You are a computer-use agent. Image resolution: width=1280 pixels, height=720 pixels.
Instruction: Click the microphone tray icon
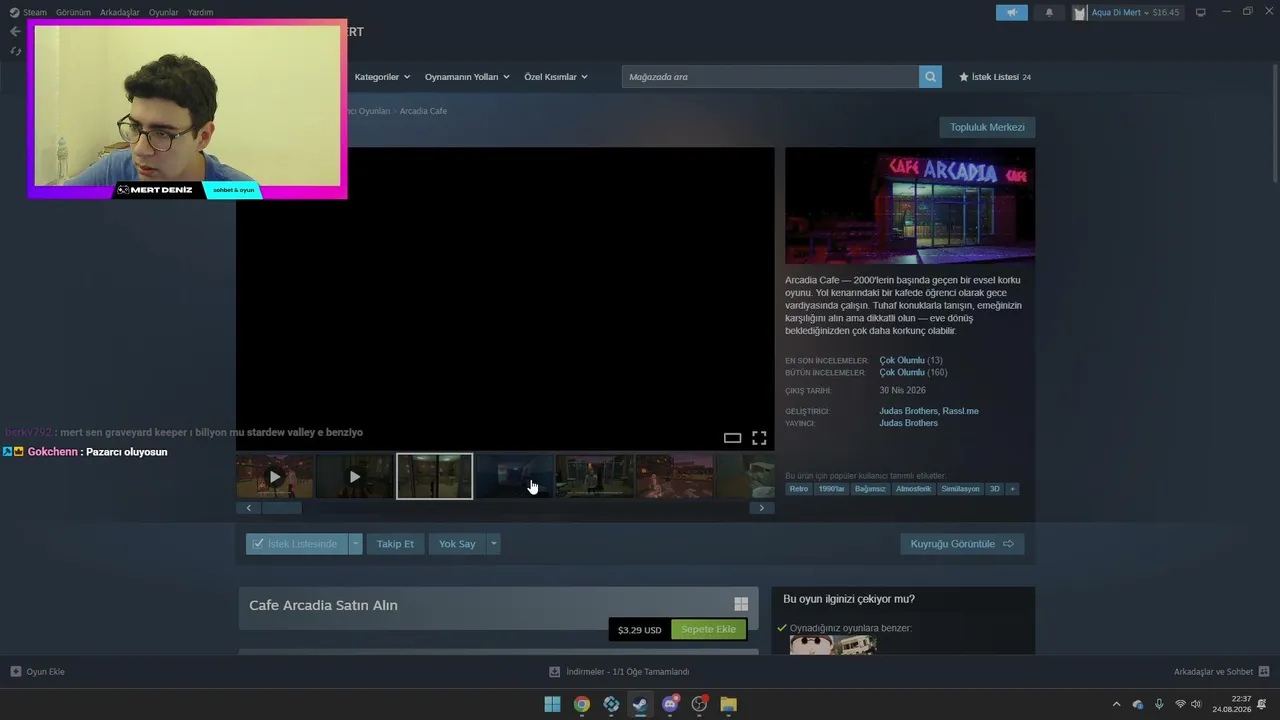[1159, 705]
